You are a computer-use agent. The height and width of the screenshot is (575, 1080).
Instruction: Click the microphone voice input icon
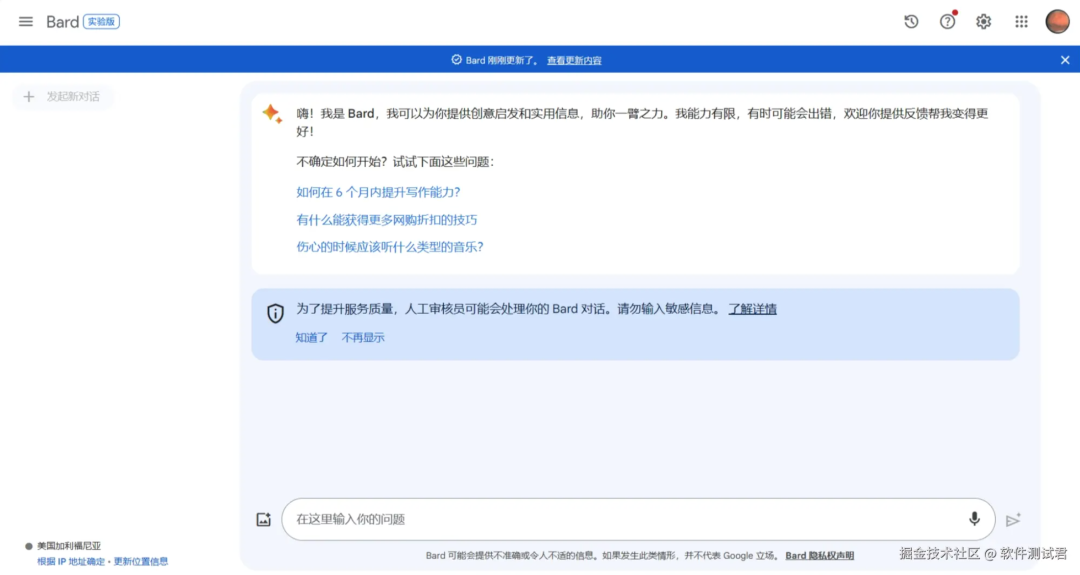974,519
